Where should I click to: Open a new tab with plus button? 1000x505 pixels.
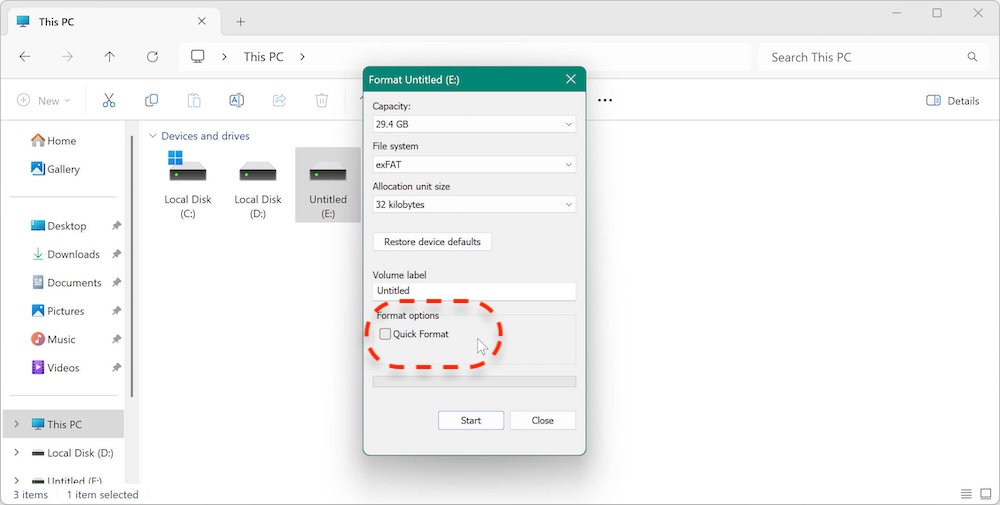click(x=240, y=21)
